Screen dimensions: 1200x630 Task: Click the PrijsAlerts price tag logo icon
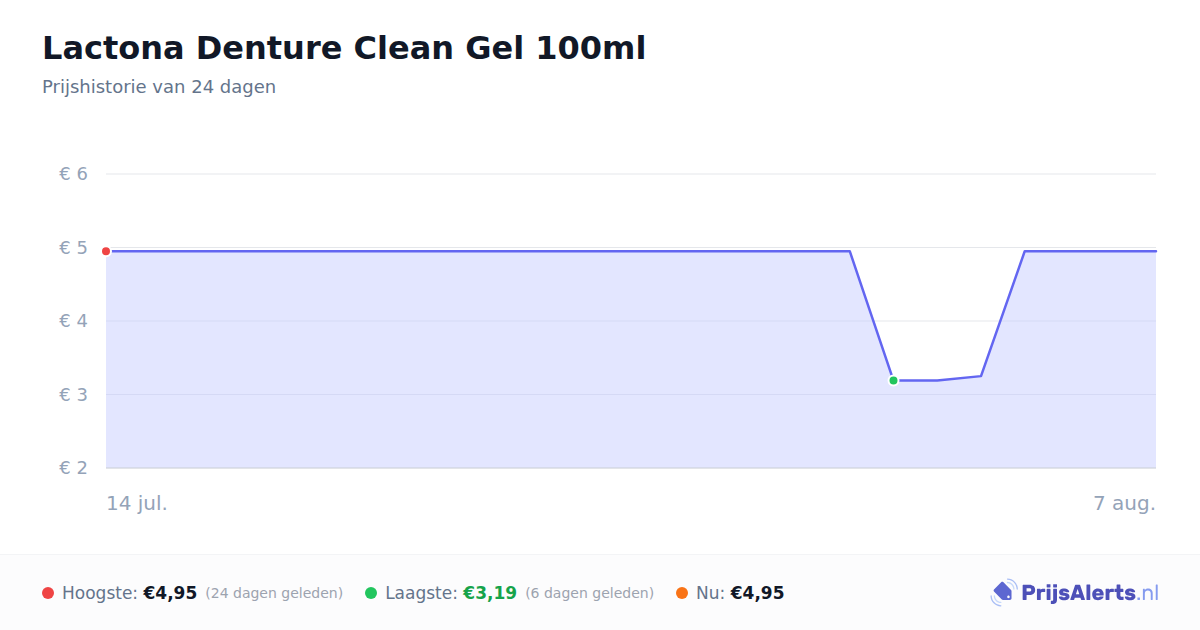pyautogui.click(x=1003, y=593)
